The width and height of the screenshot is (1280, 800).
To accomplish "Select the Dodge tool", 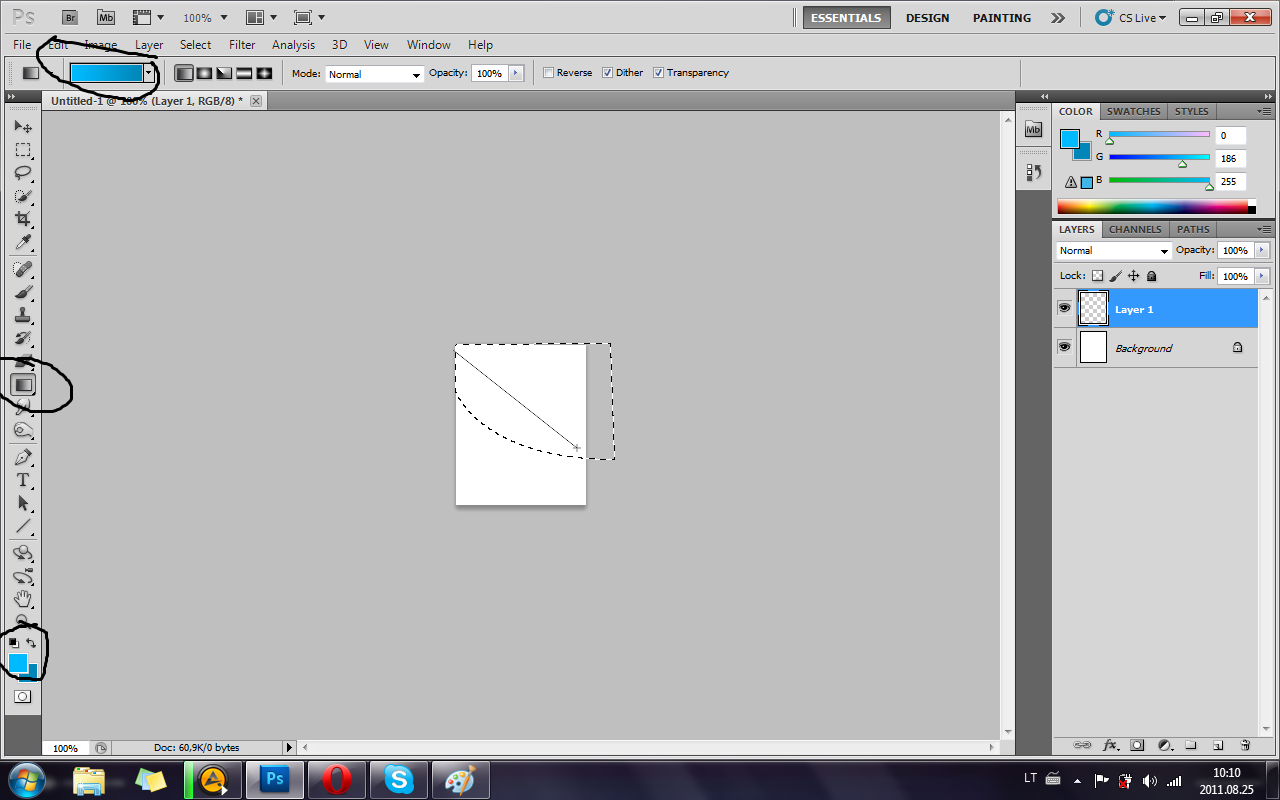I will (x=23, y=430).
